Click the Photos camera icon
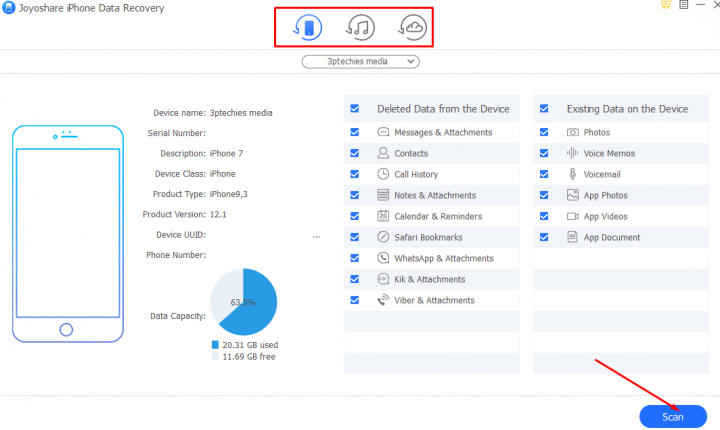Image resolution: width=720 pixels, height=430 pixels. [x=572, y=132]
